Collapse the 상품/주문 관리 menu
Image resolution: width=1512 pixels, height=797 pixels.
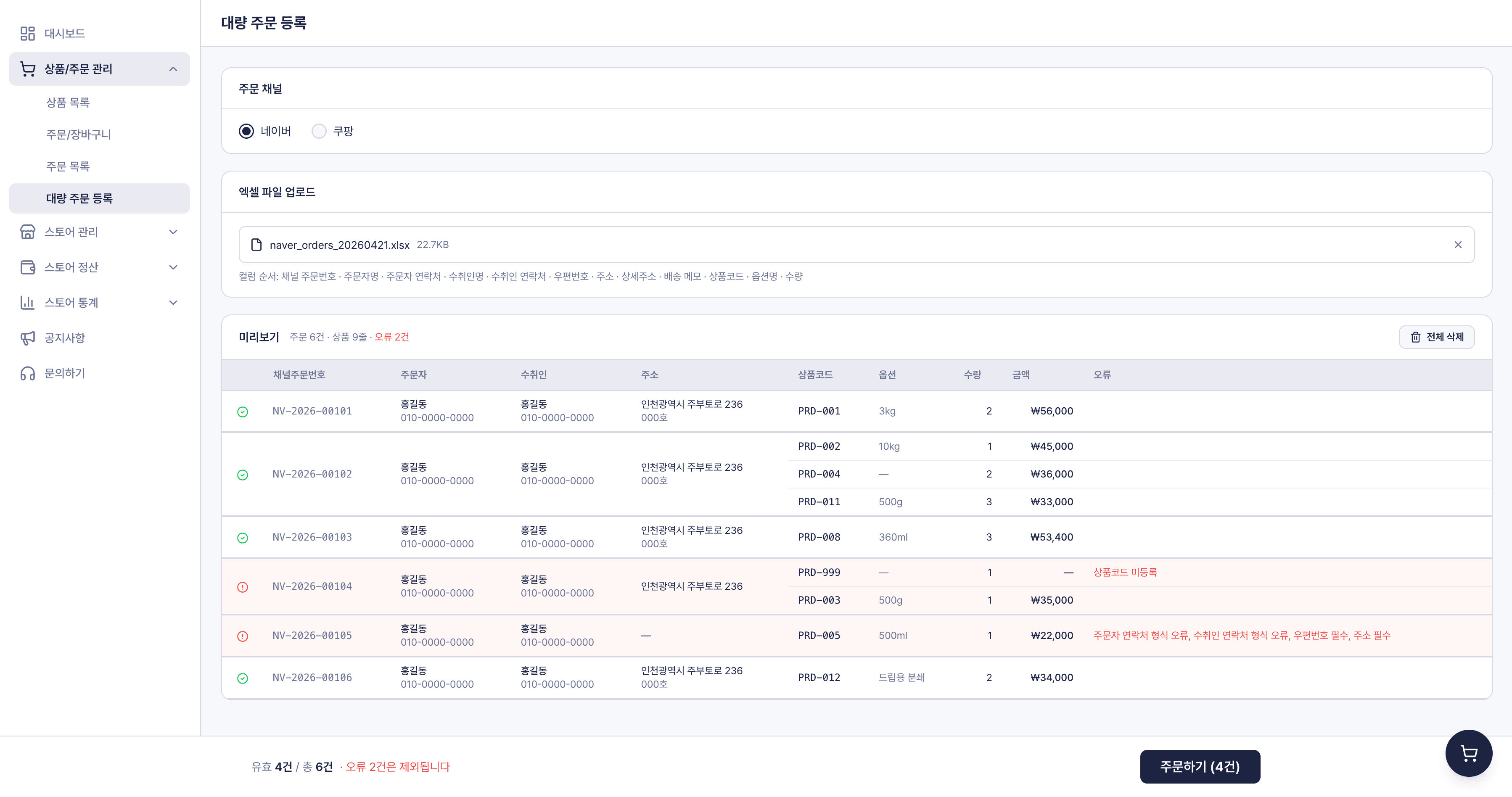173,69
